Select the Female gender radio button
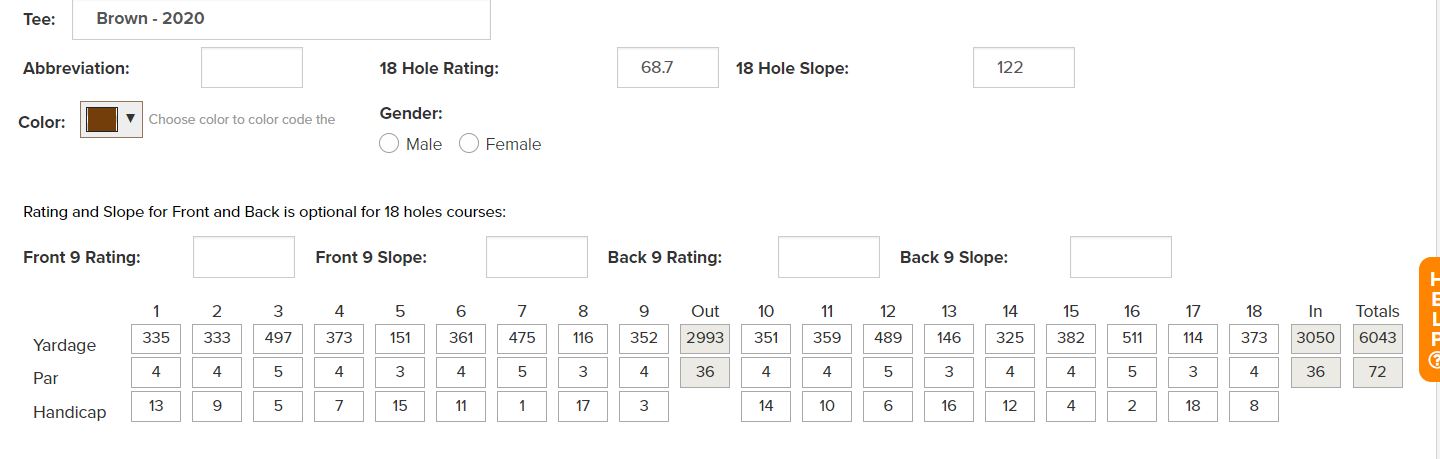The image size is (1440, 459). (469, 144)
